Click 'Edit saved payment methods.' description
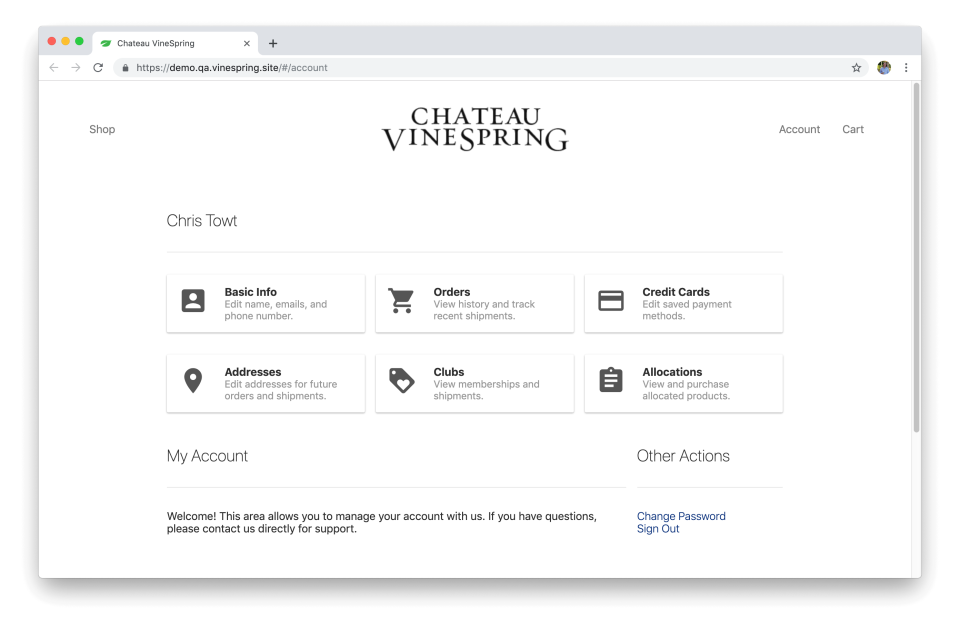This screenshot has width=960, height=629. 687,310
